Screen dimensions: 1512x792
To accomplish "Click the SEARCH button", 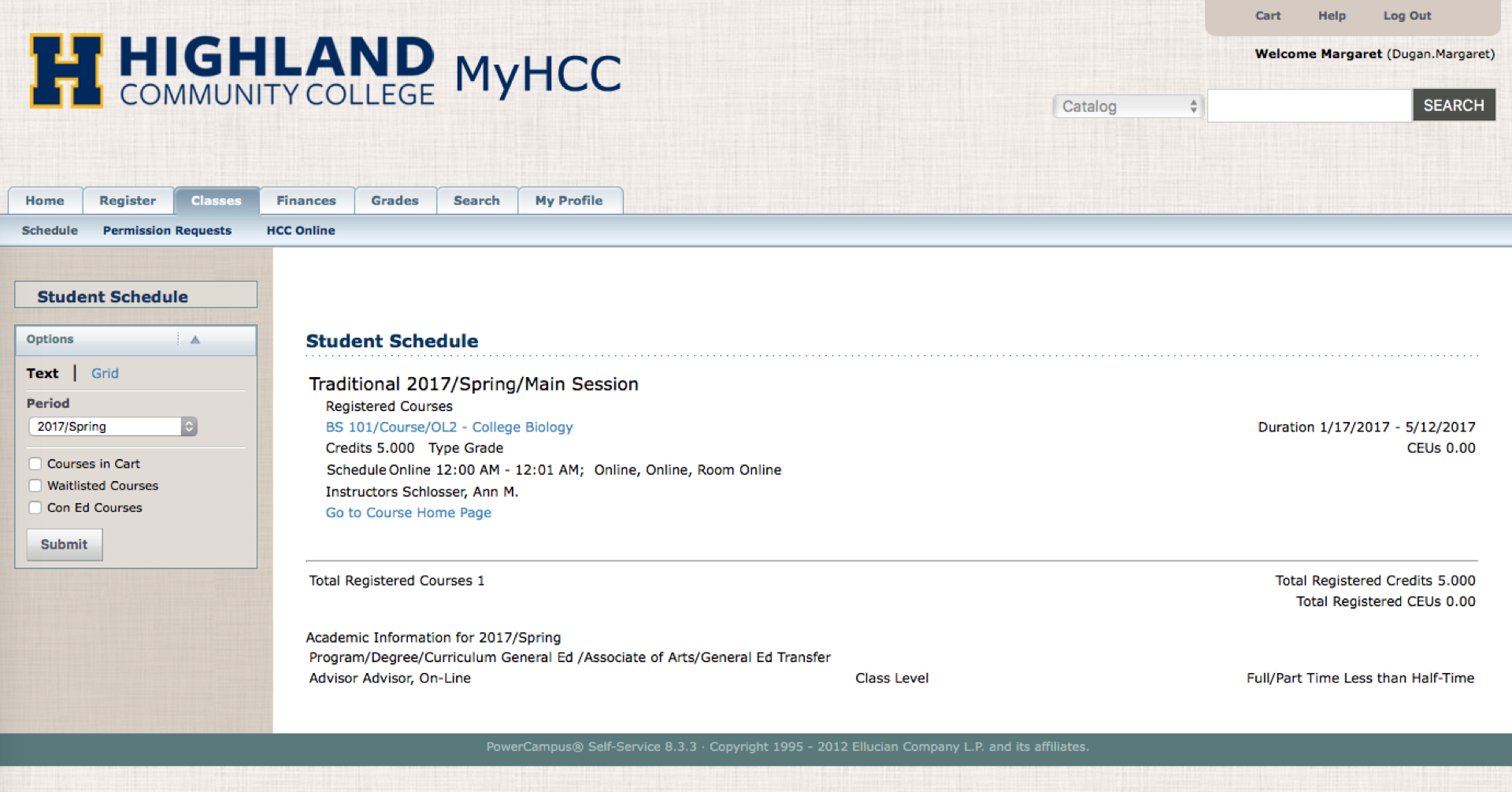I will click(x=1453, y=105).
